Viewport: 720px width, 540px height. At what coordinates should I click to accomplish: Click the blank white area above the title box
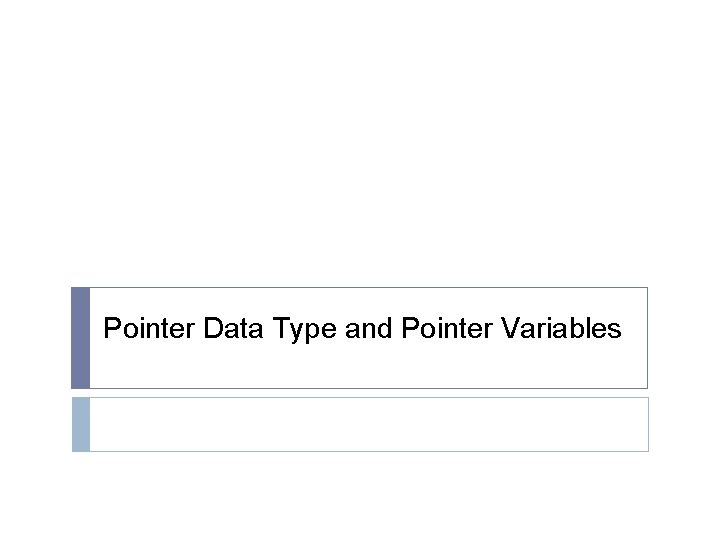pos(360,150)
